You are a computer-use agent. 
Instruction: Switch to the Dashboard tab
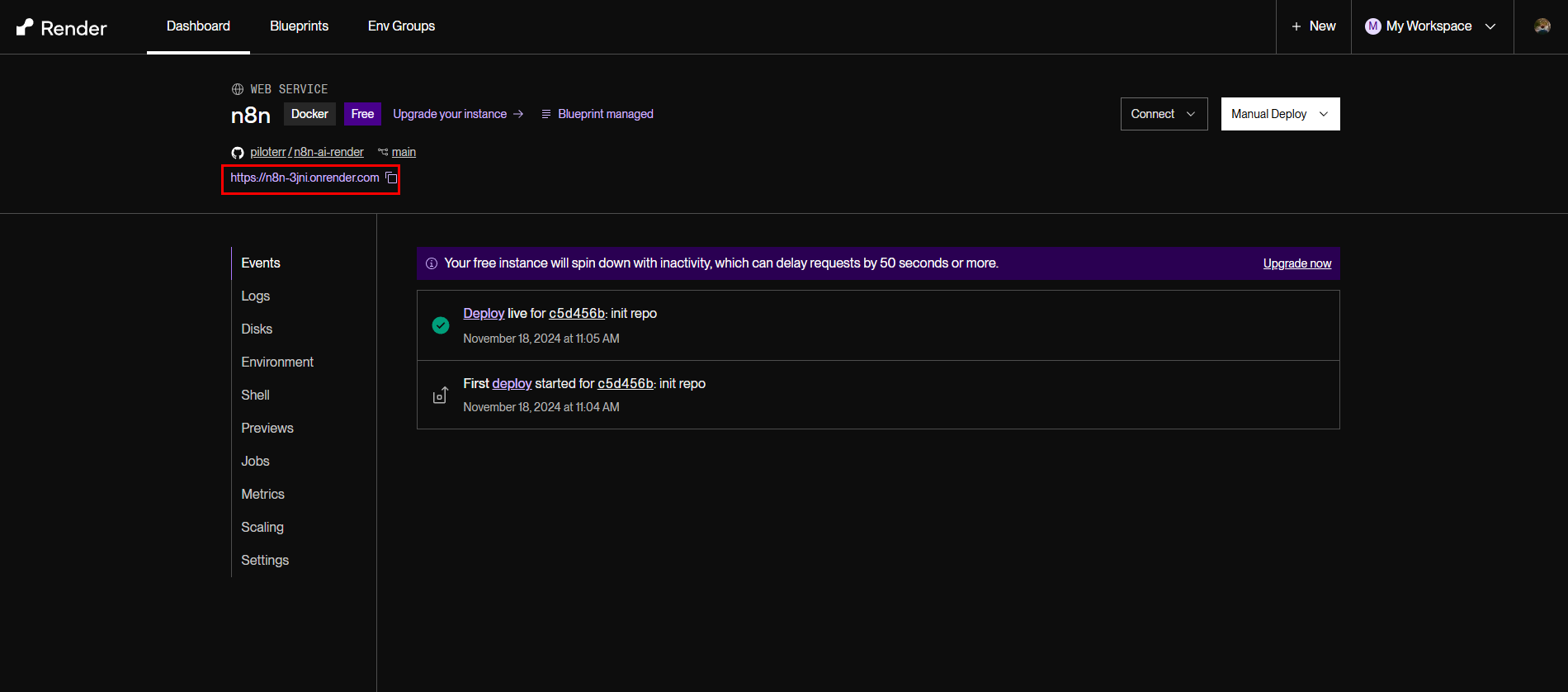click(x=198, y=26)
